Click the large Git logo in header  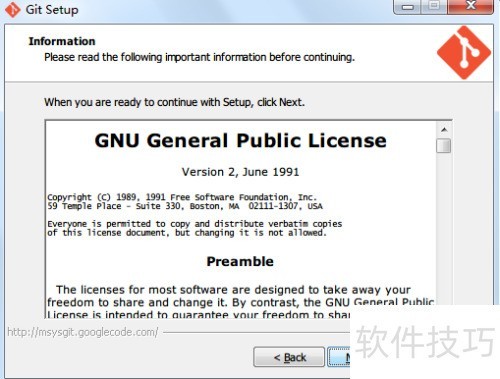464,53
